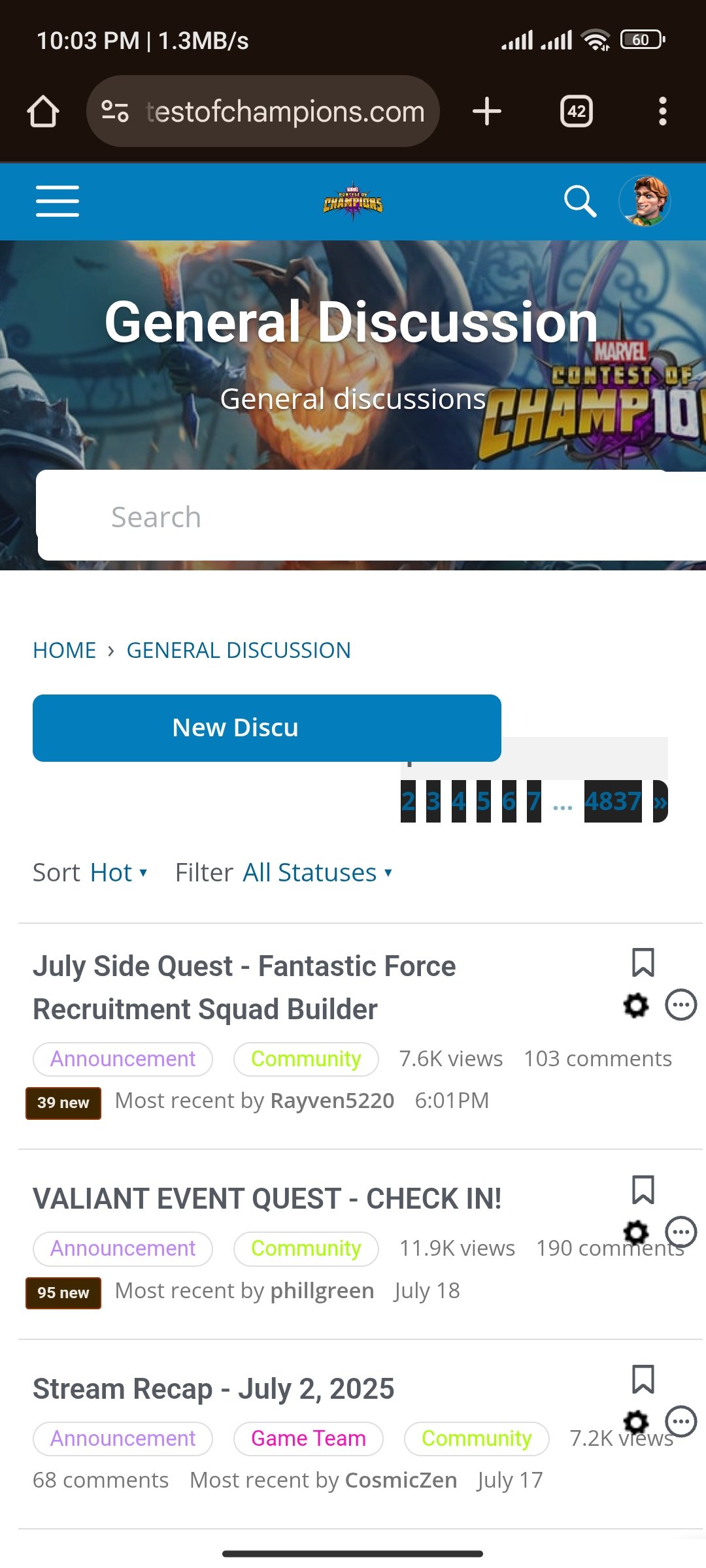Click into the Search input field

coord(371,516)
